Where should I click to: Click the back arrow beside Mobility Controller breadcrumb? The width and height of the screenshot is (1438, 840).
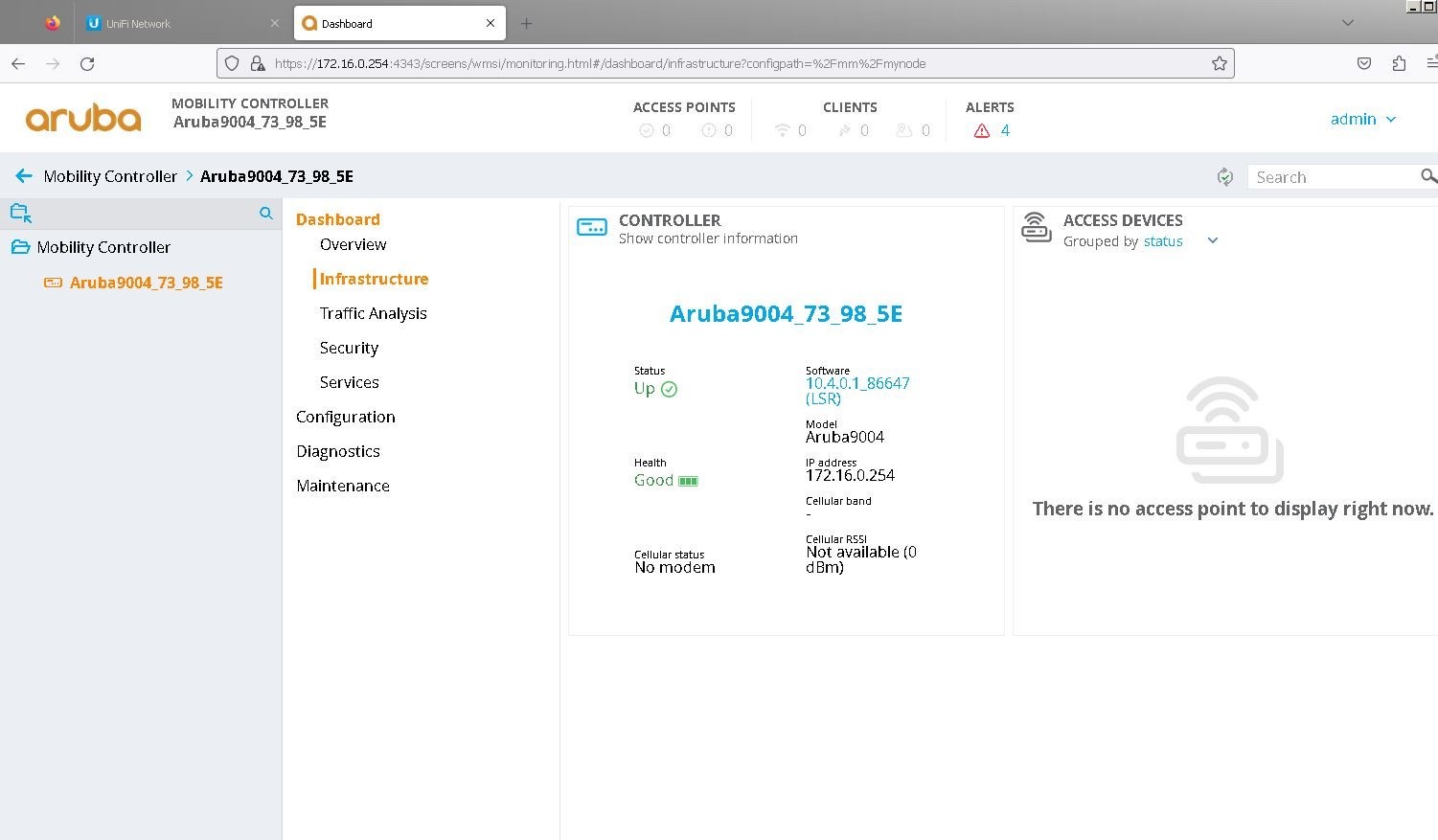[x=24, y=175]
